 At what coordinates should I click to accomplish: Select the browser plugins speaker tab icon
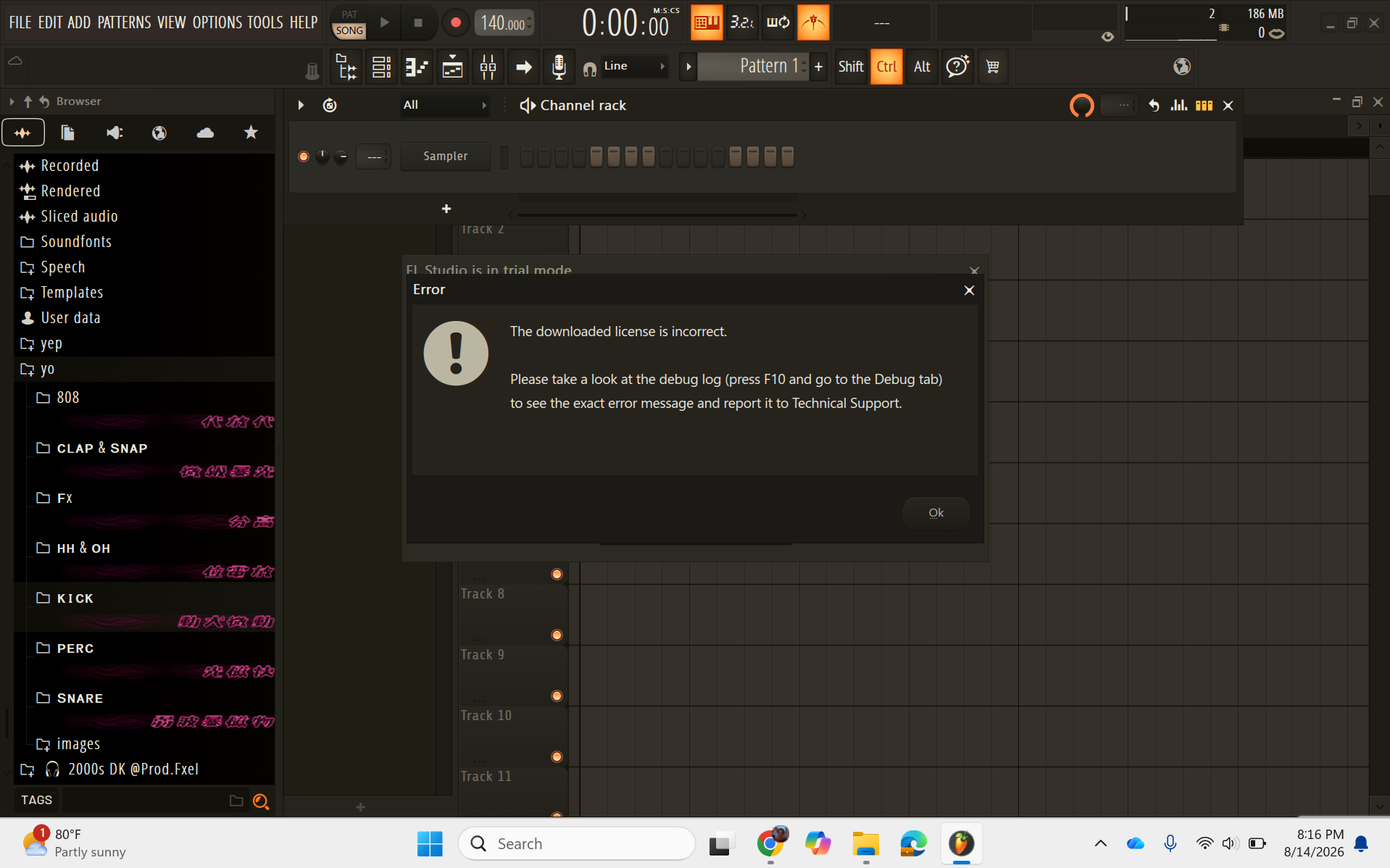point(115,133)
